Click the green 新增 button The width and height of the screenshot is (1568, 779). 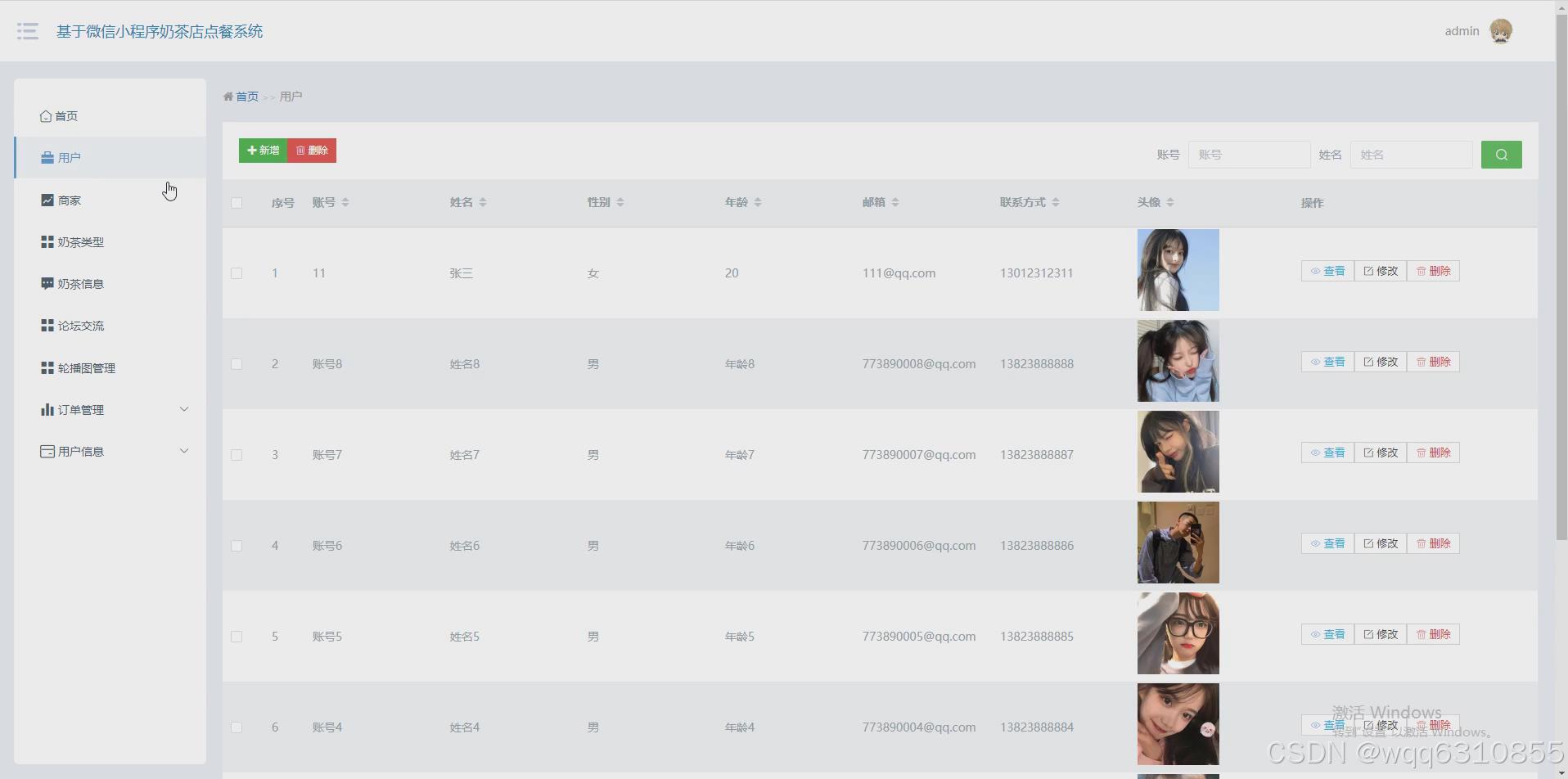tap(263, 151)
